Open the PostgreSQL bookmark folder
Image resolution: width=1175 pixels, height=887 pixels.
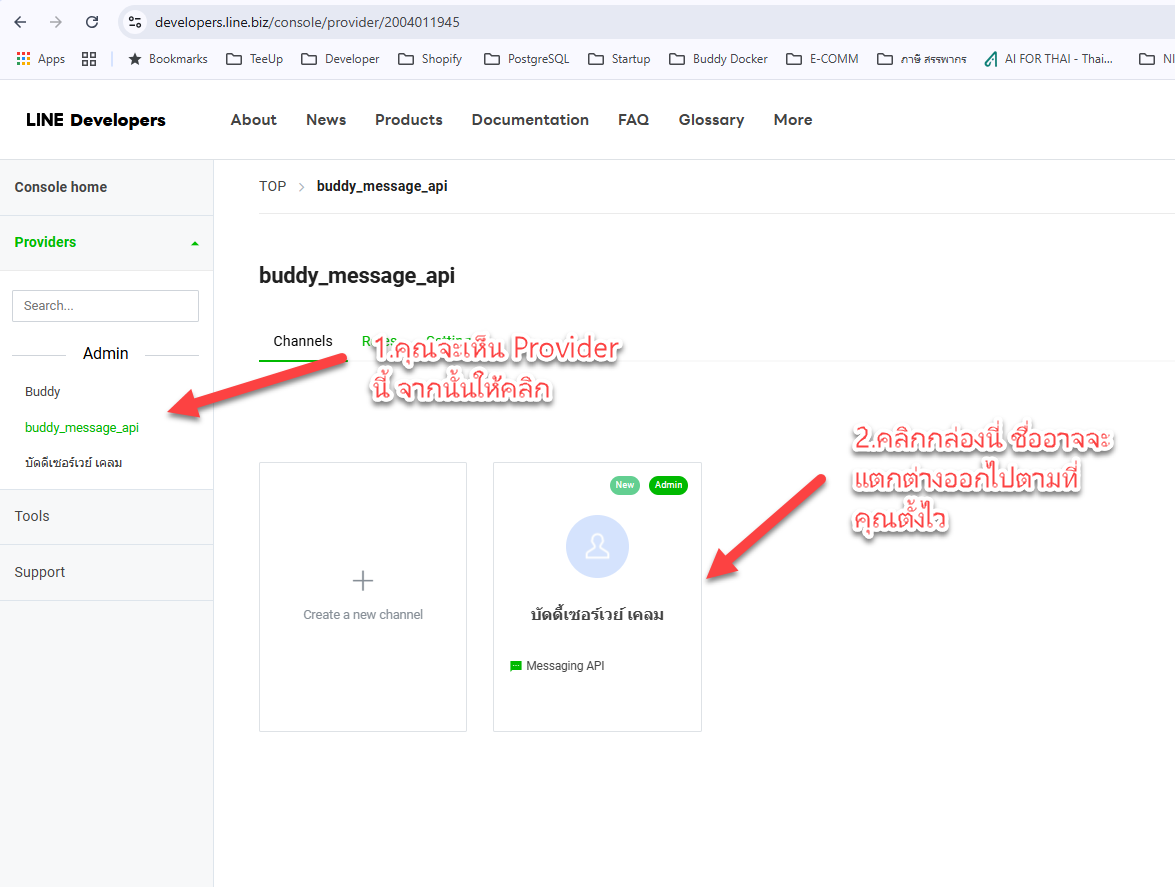pos(527,58)
